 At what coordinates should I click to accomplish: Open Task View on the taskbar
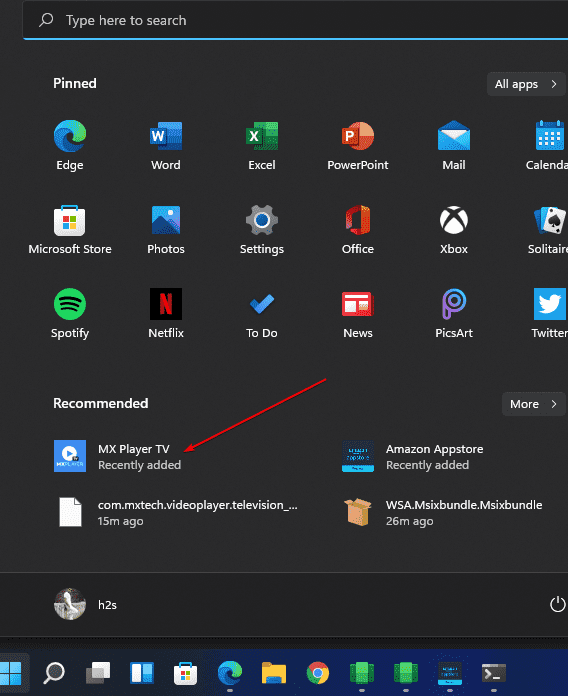tap(98, 673)
